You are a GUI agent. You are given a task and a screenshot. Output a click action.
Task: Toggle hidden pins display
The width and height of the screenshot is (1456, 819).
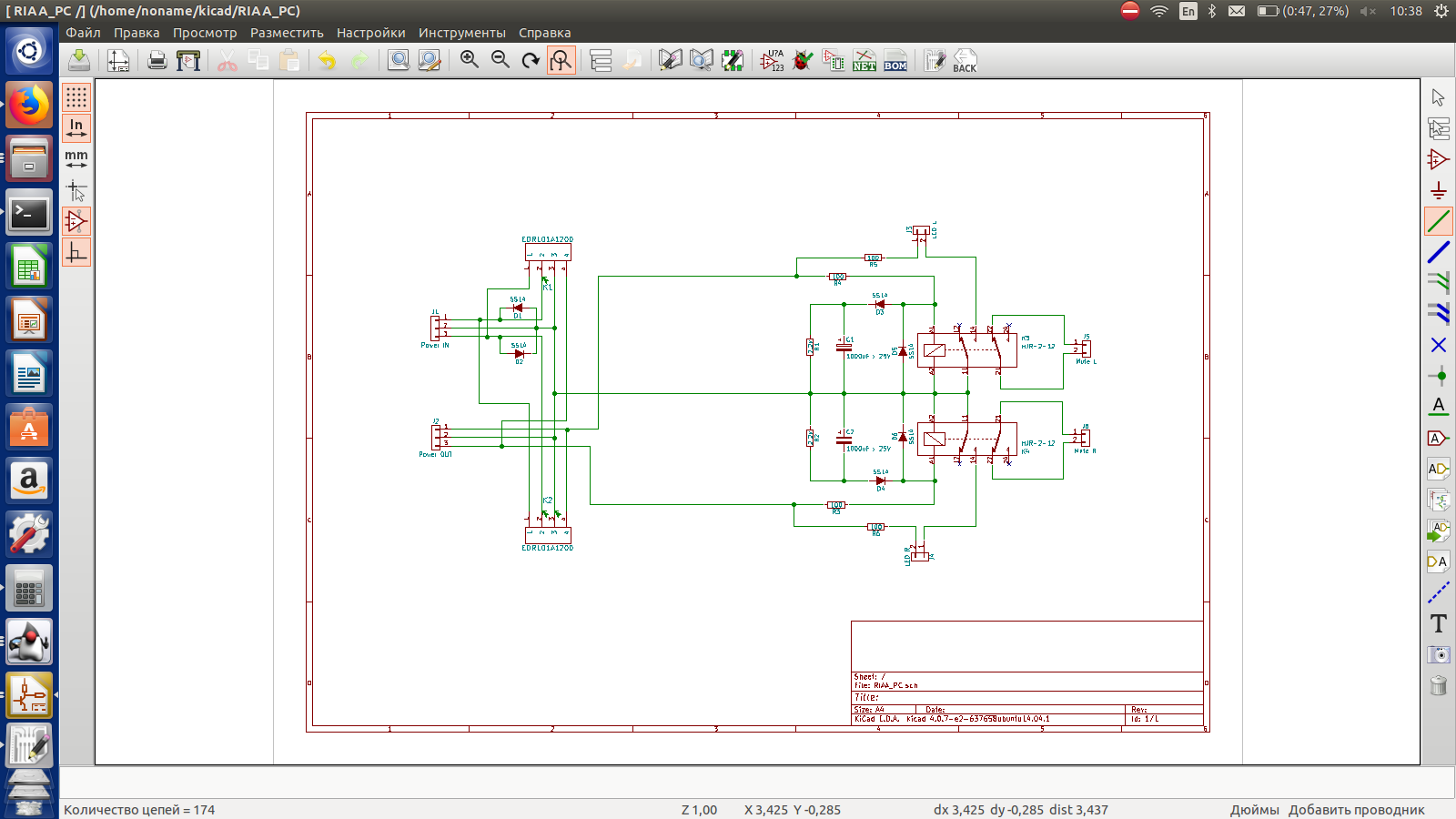coord(76,221)
